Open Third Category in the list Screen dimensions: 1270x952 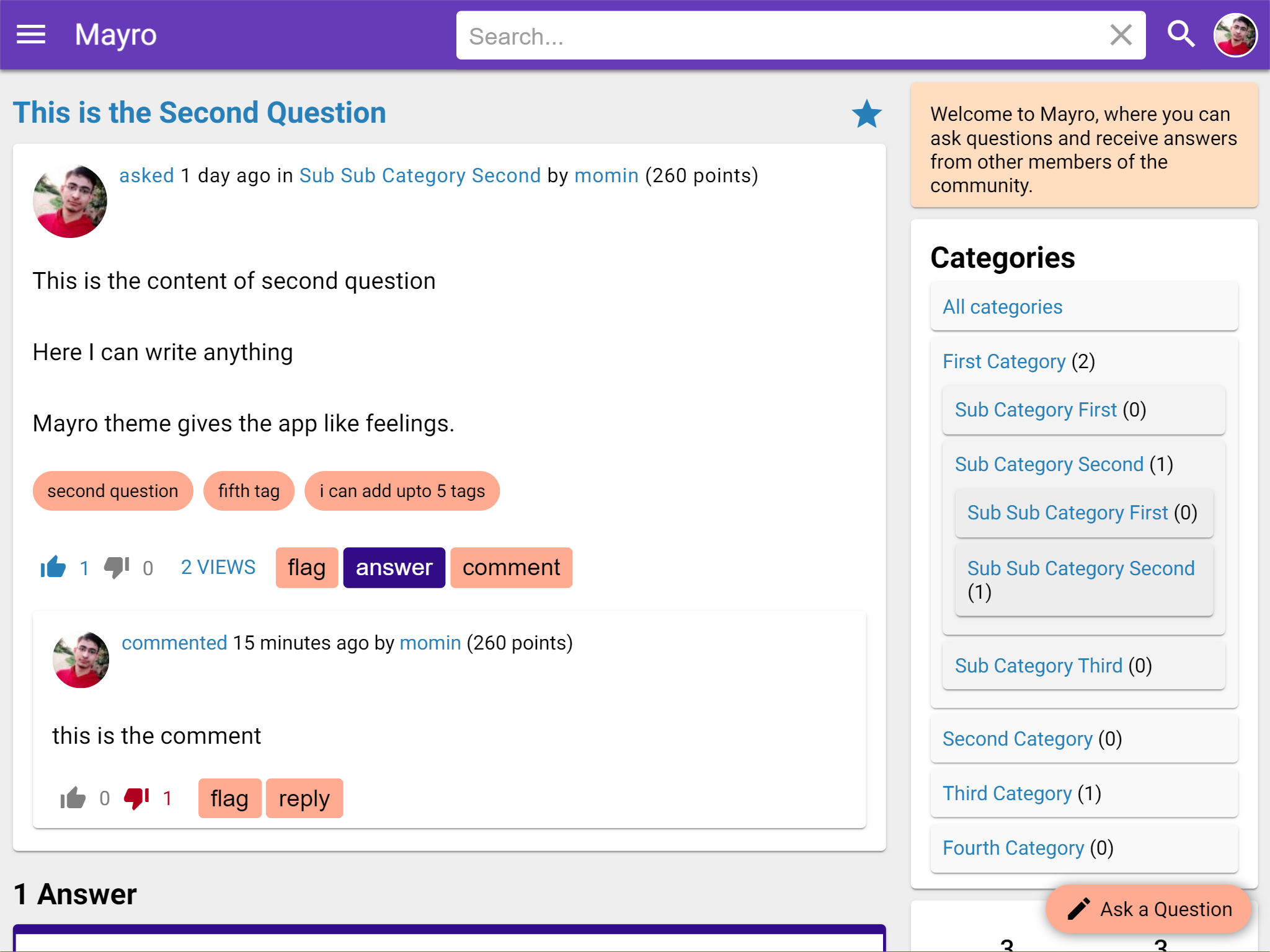pyautogui.click(x=1006, y=793)
